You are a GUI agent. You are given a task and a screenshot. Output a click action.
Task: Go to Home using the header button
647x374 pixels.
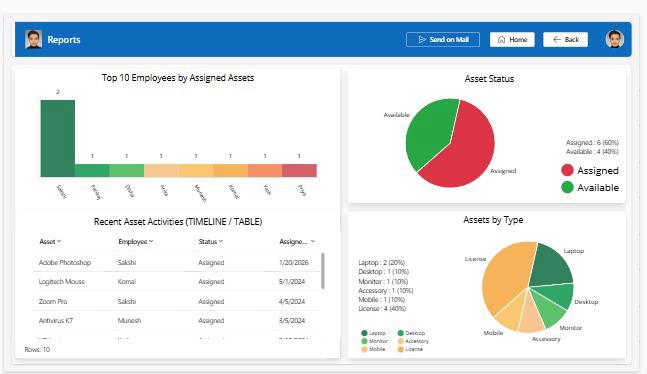coord(512,40)
